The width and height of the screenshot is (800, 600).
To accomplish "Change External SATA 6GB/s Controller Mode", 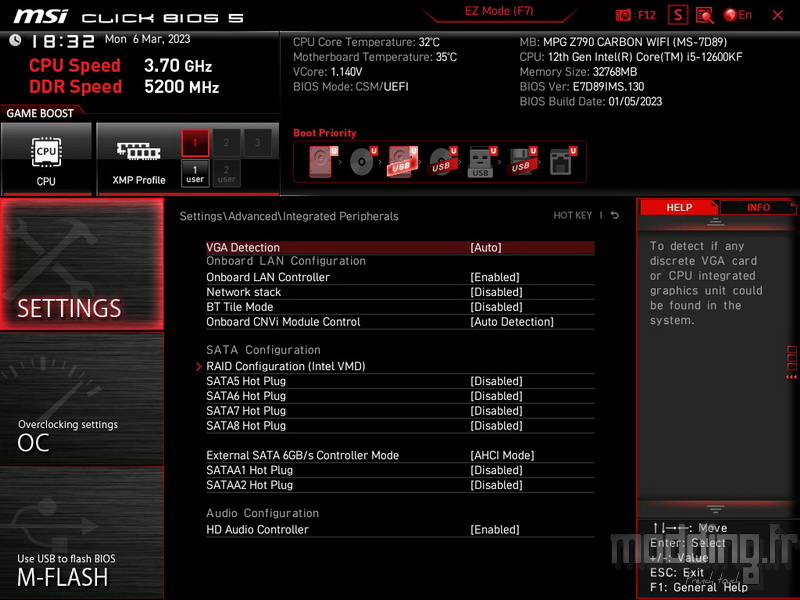I will tap(400, 455).
